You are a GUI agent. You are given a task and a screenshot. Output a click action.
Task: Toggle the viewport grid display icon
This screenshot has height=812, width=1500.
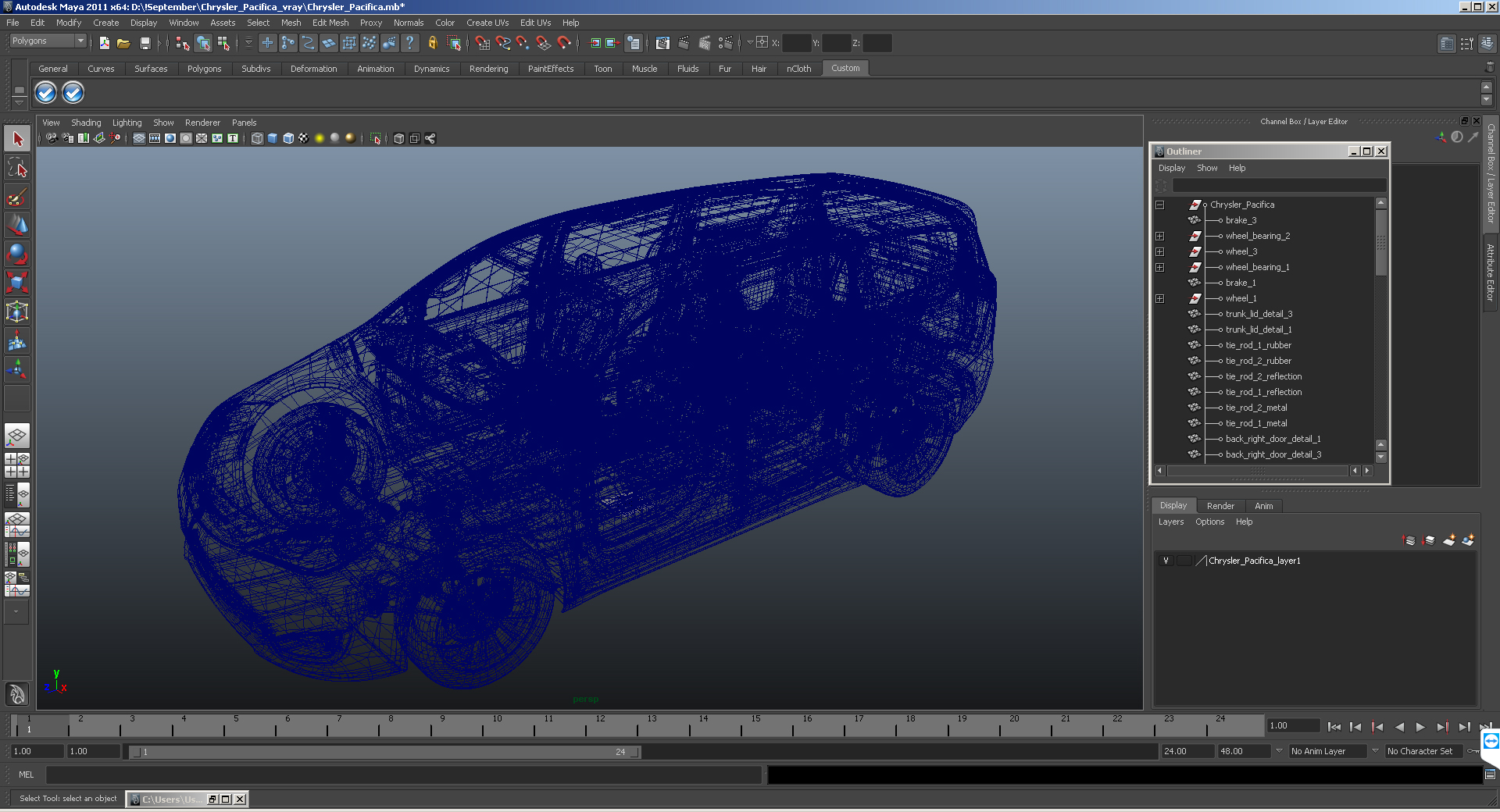(x=139, y=138)
